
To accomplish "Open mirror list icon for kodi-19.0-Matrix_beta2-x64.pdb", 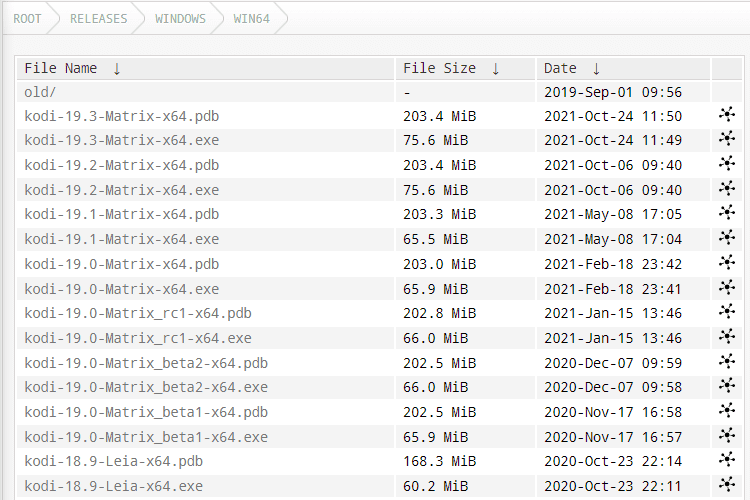I will [727, 361].
